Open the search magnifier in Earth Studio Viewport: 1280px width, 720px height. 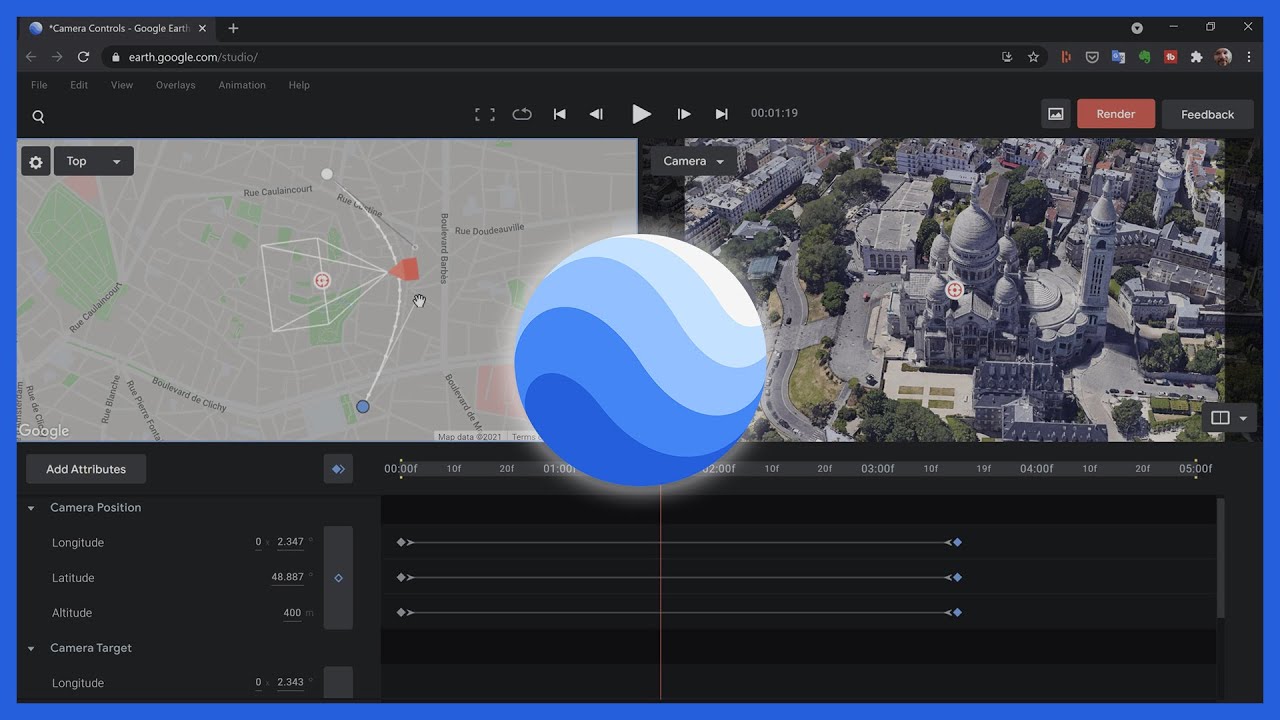click(x=38, y=117)
